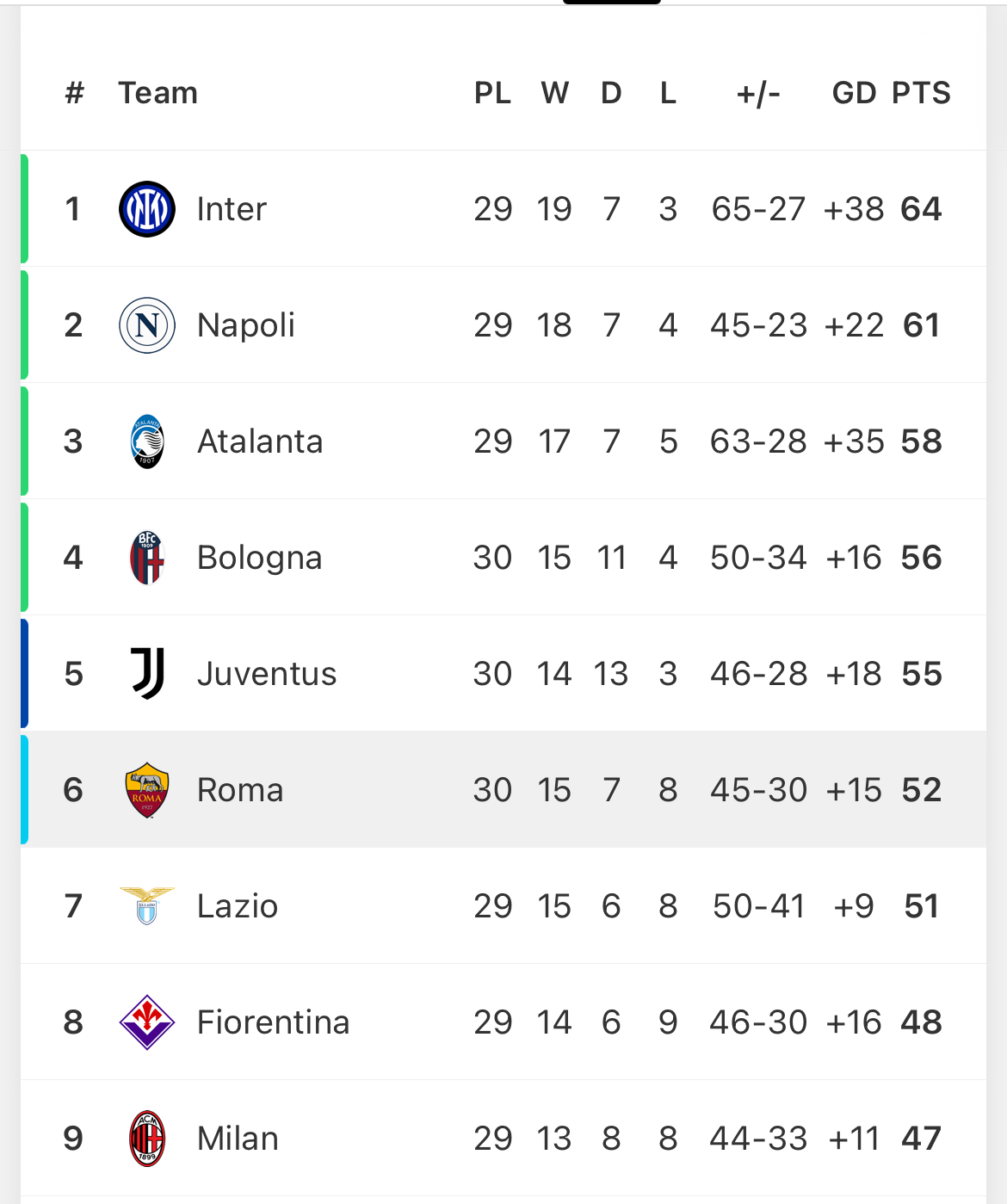Tap the Team column header
The width and height of the screenshot is (1007, 1204).
[x=158, y=93]
